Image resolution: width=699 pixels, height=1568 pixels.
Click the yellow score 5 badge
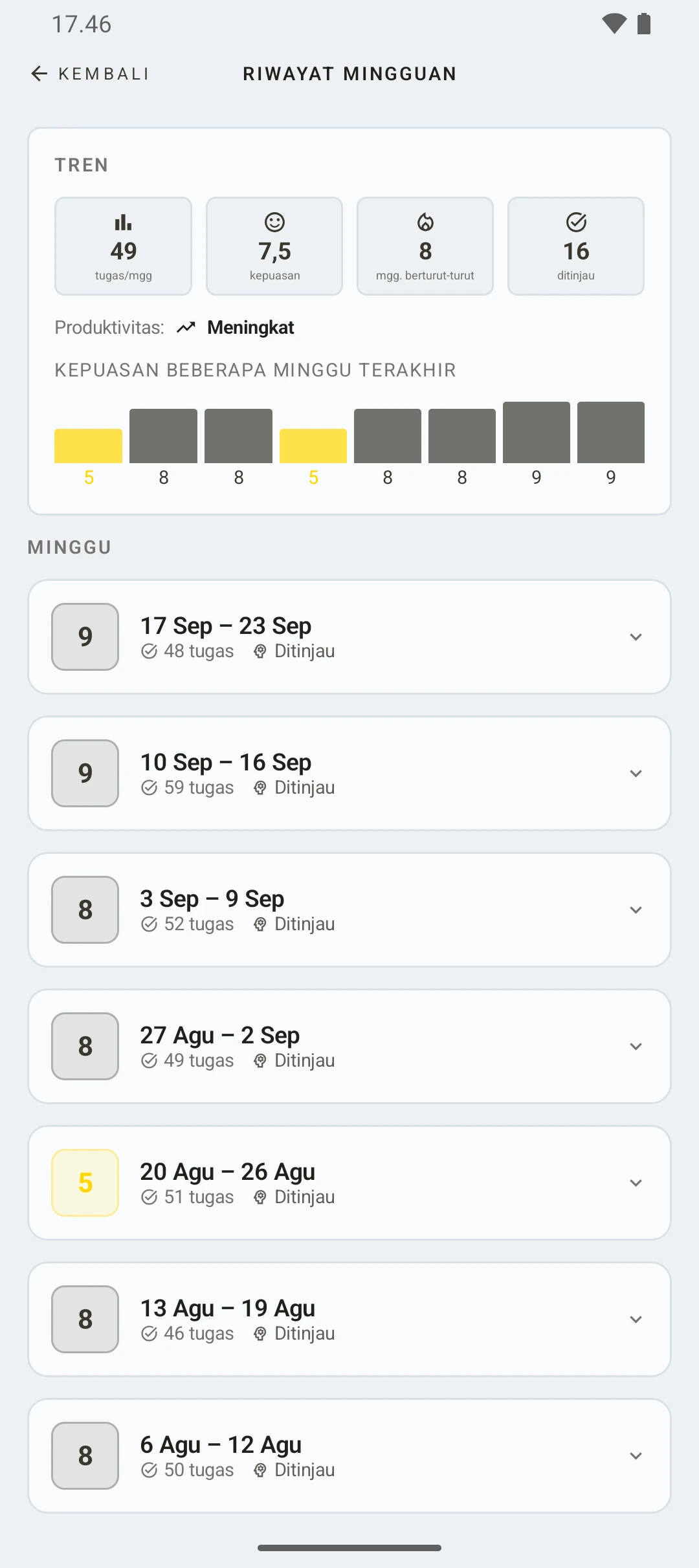[x=85, y=1183]
